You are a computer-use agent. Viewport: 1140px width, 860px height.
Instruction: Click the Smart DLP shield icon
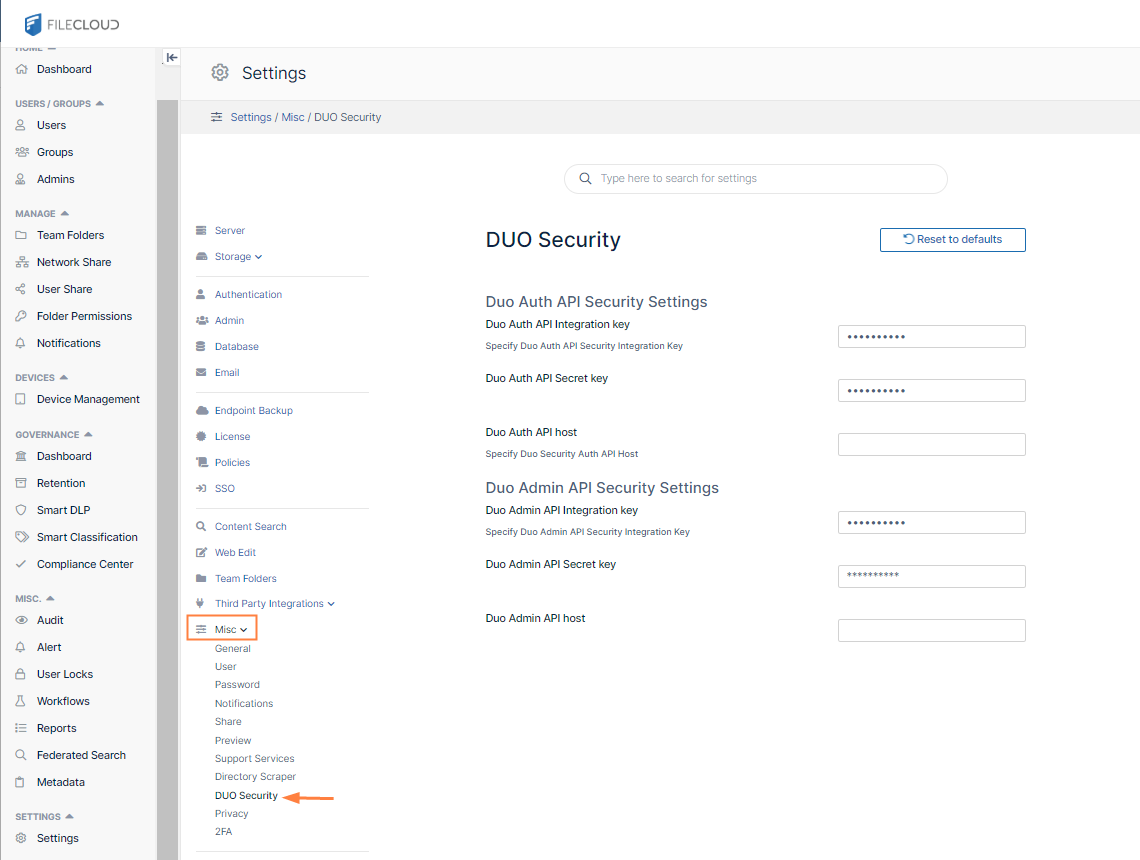[x=21, y=510]
